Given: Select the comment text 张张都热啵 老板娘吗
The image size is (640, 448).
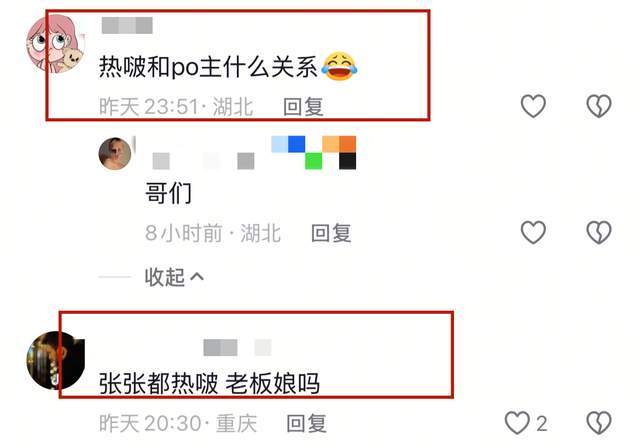Looking at the screenshot, I should tap(209, 384).
